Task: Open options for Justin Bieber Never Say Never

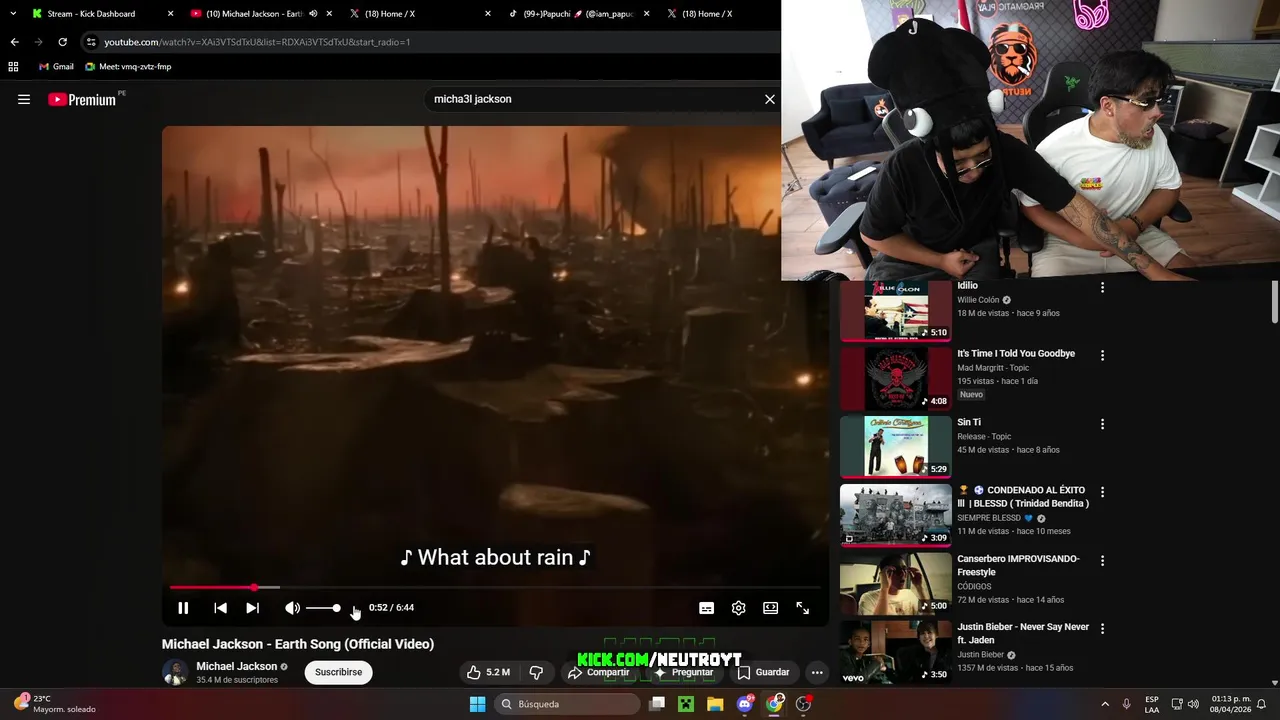Action: (x=1102, y=628)
